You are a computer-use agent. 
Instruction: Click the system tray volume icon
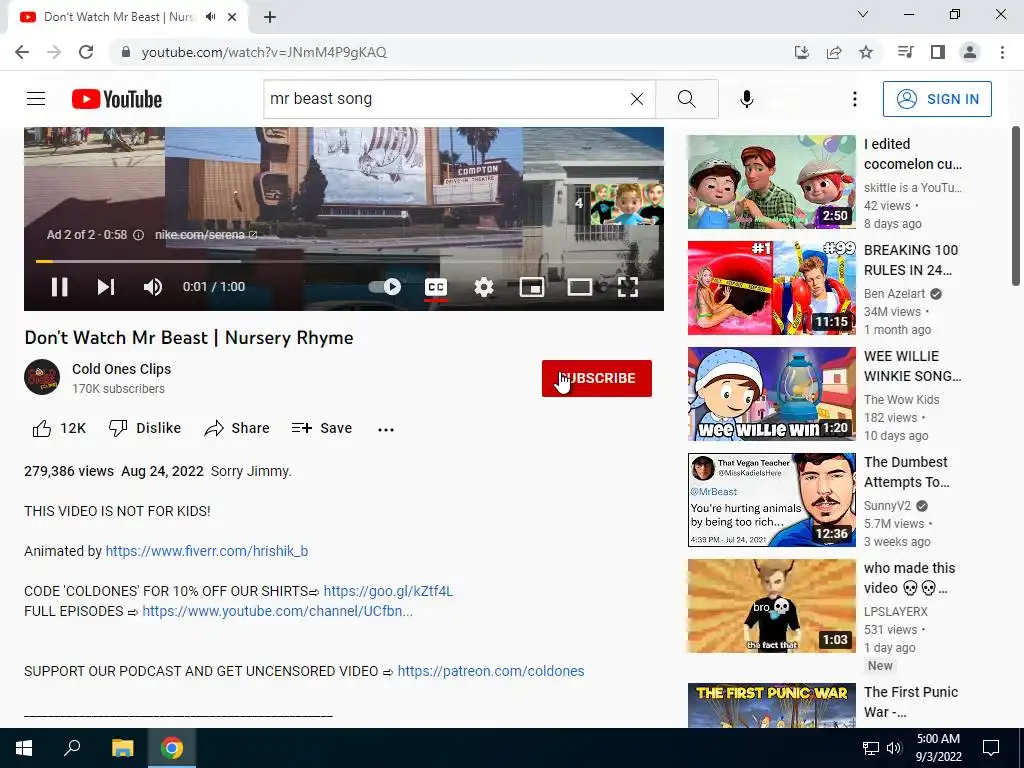coord(894,748)
